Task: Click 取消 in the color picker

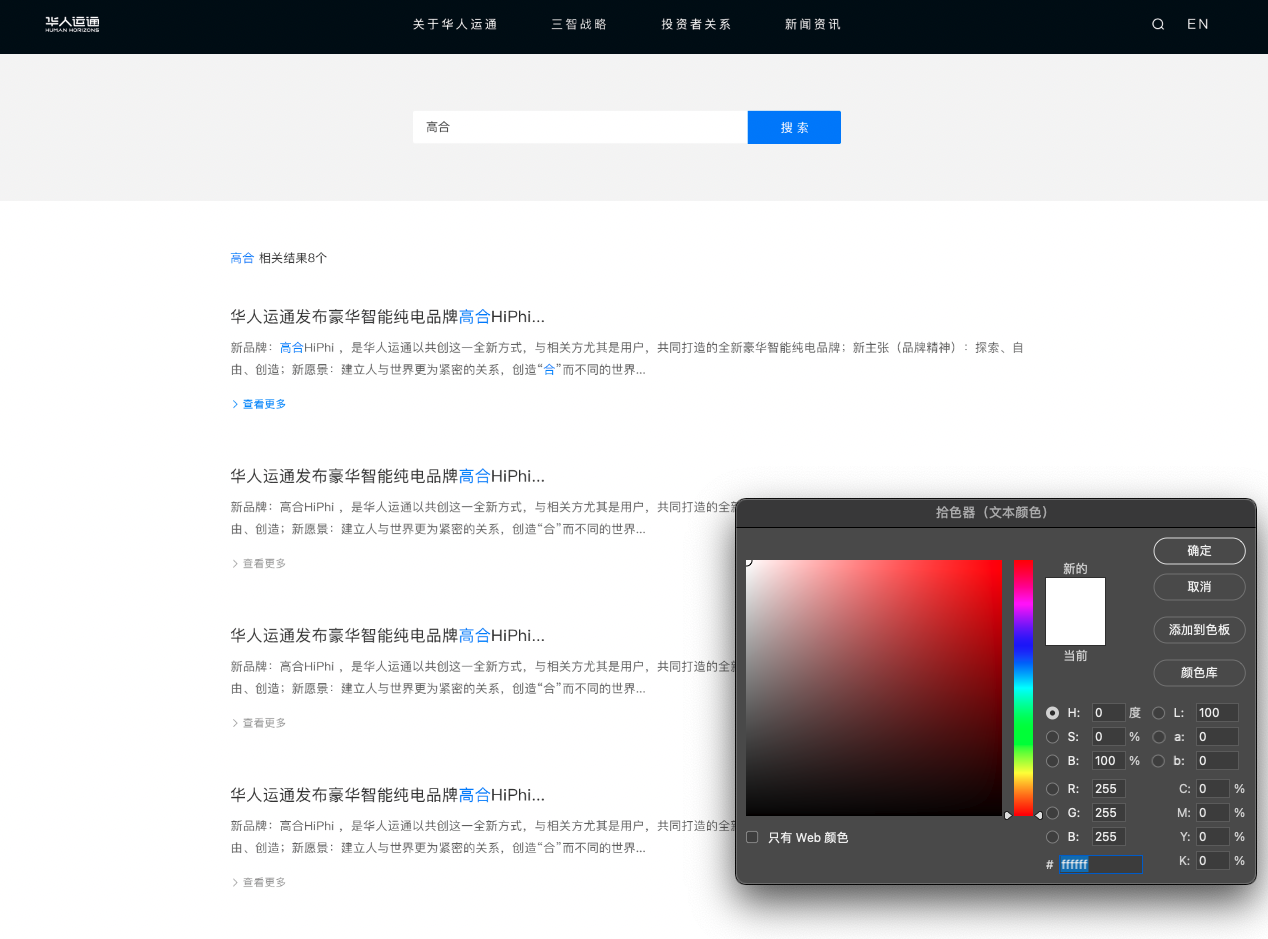Action: [x=1199, y=587]
